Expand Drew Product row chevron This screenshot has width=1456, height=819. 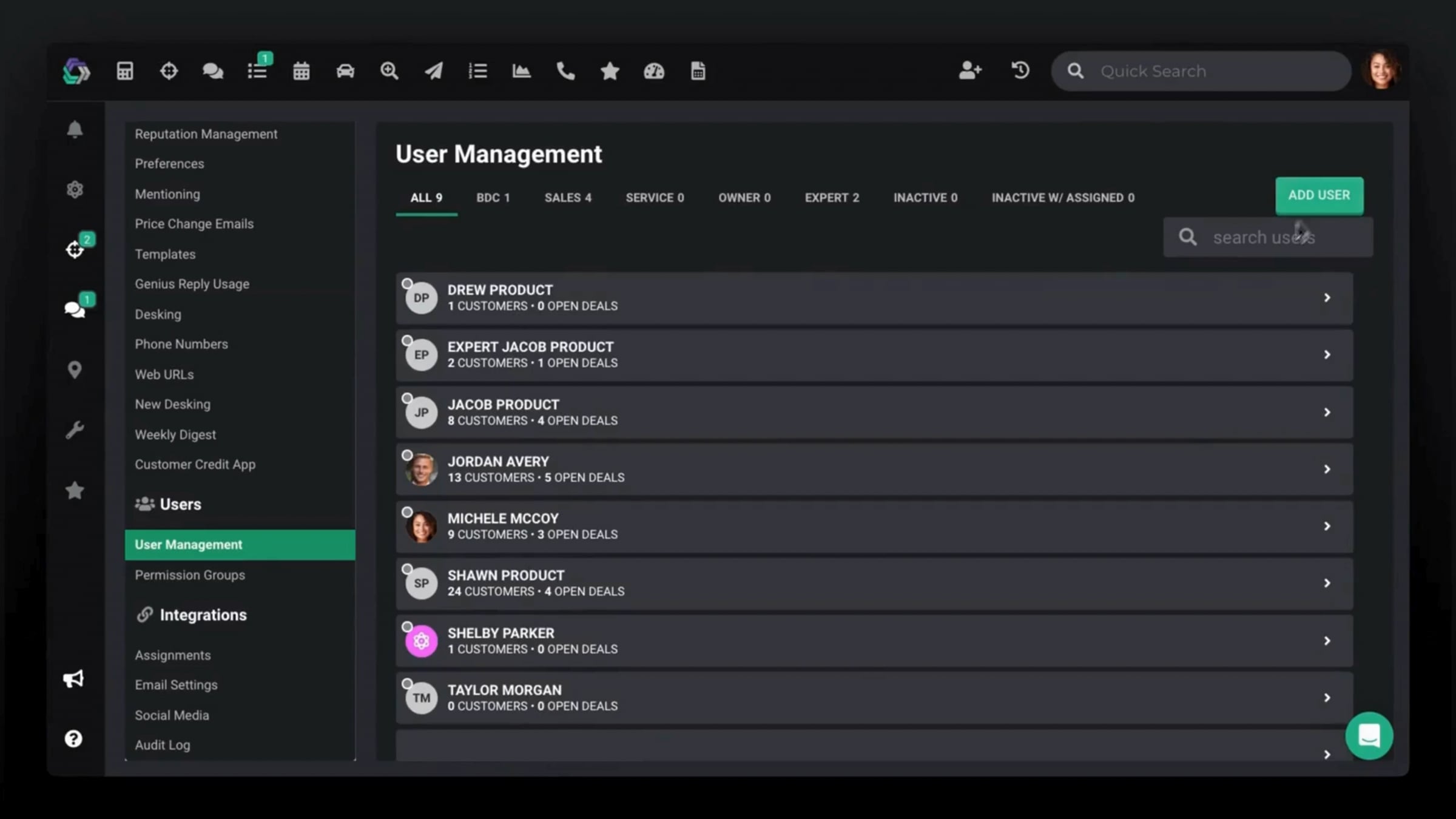(x=1327, y=298)
